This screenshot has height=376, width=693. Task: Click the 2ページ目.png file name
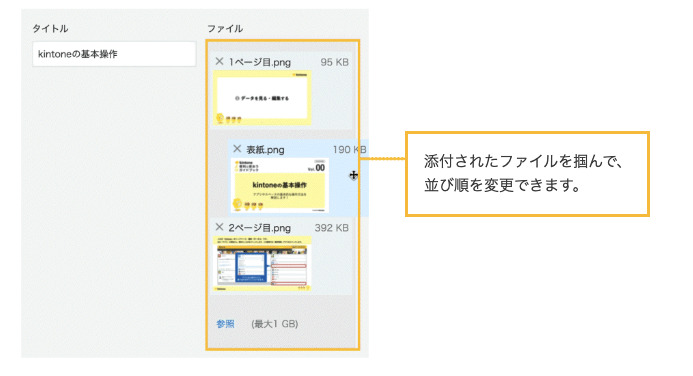click(x=259, y=228)
